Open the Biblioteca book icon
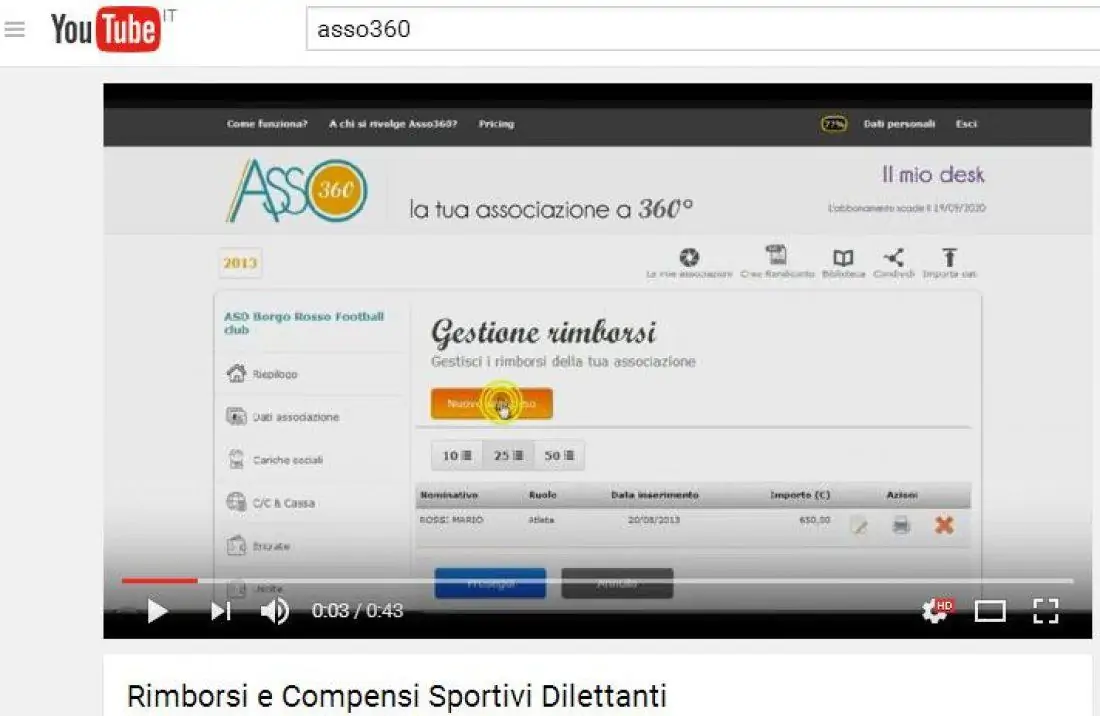This screenshot has height=716, width=1100. [843, 263]
